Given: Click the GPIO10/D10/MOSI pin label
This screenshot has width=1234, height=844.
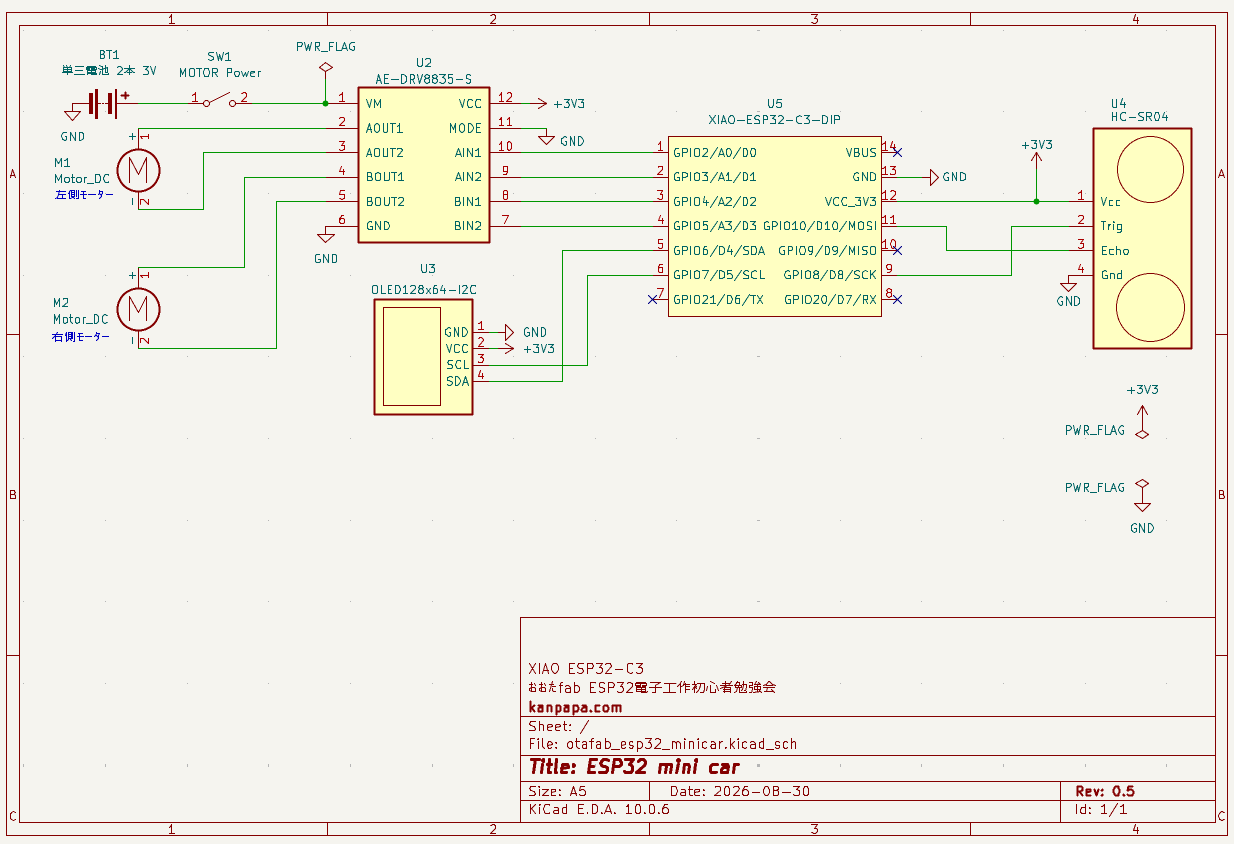Looking at the screenshot, I should point(820,226).
